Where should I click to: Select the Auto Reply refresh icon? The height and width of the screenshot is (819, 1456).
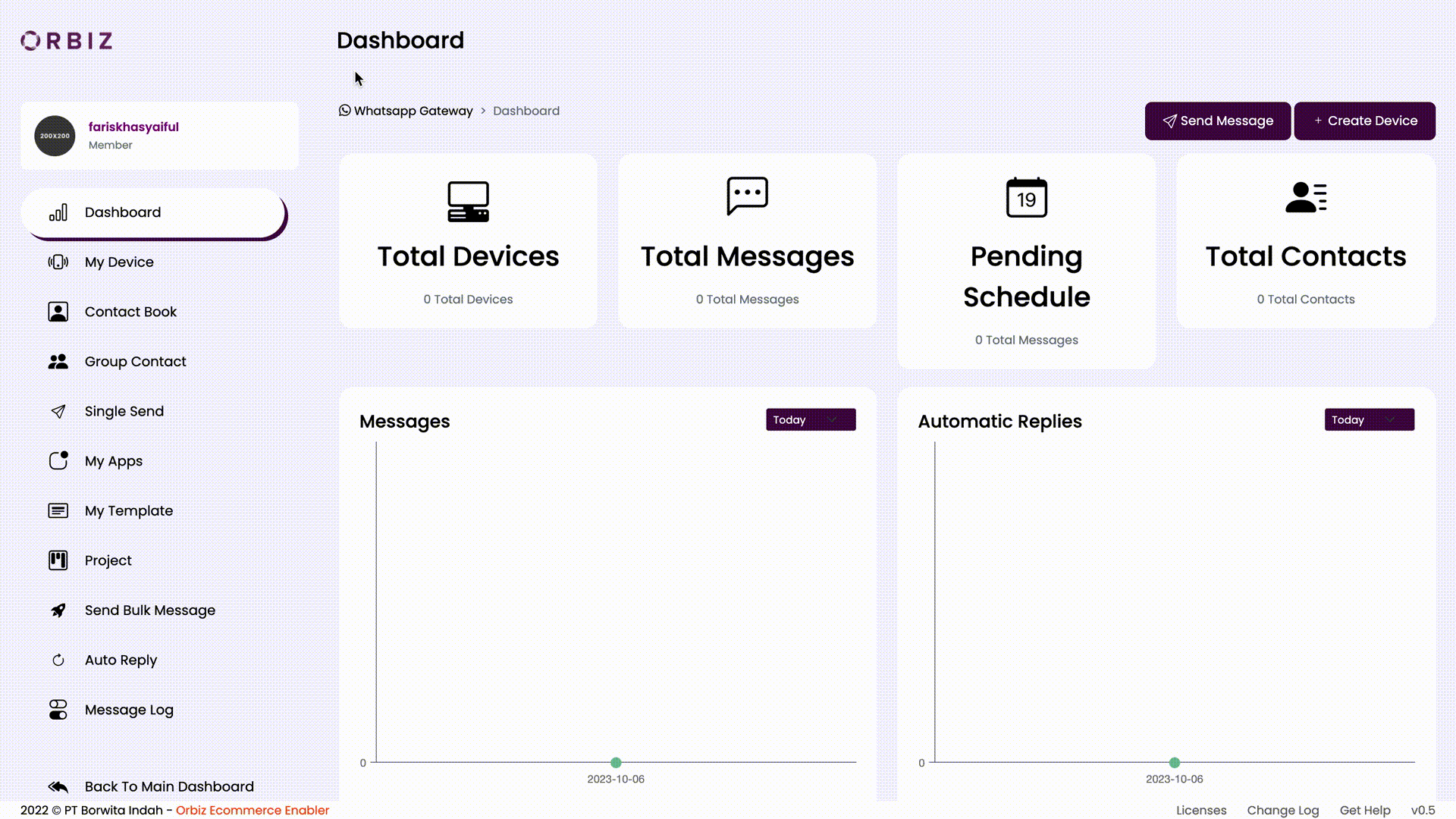(58, 659)
